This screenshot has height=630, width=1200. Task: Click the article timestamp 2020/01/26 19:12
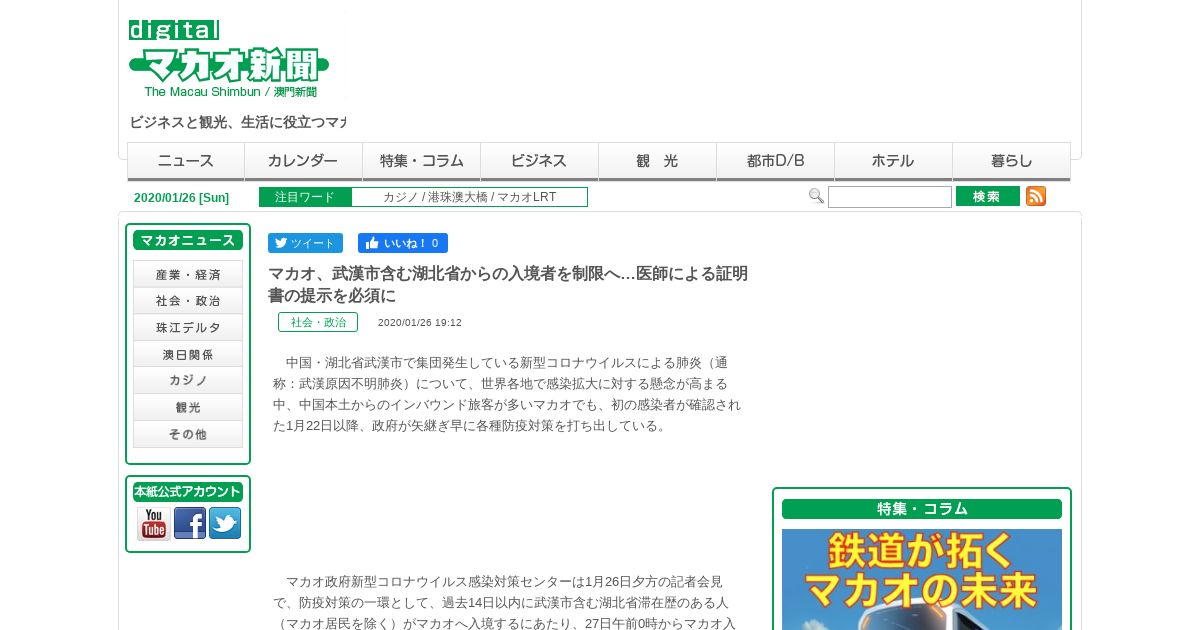click(x=420, y=323)
